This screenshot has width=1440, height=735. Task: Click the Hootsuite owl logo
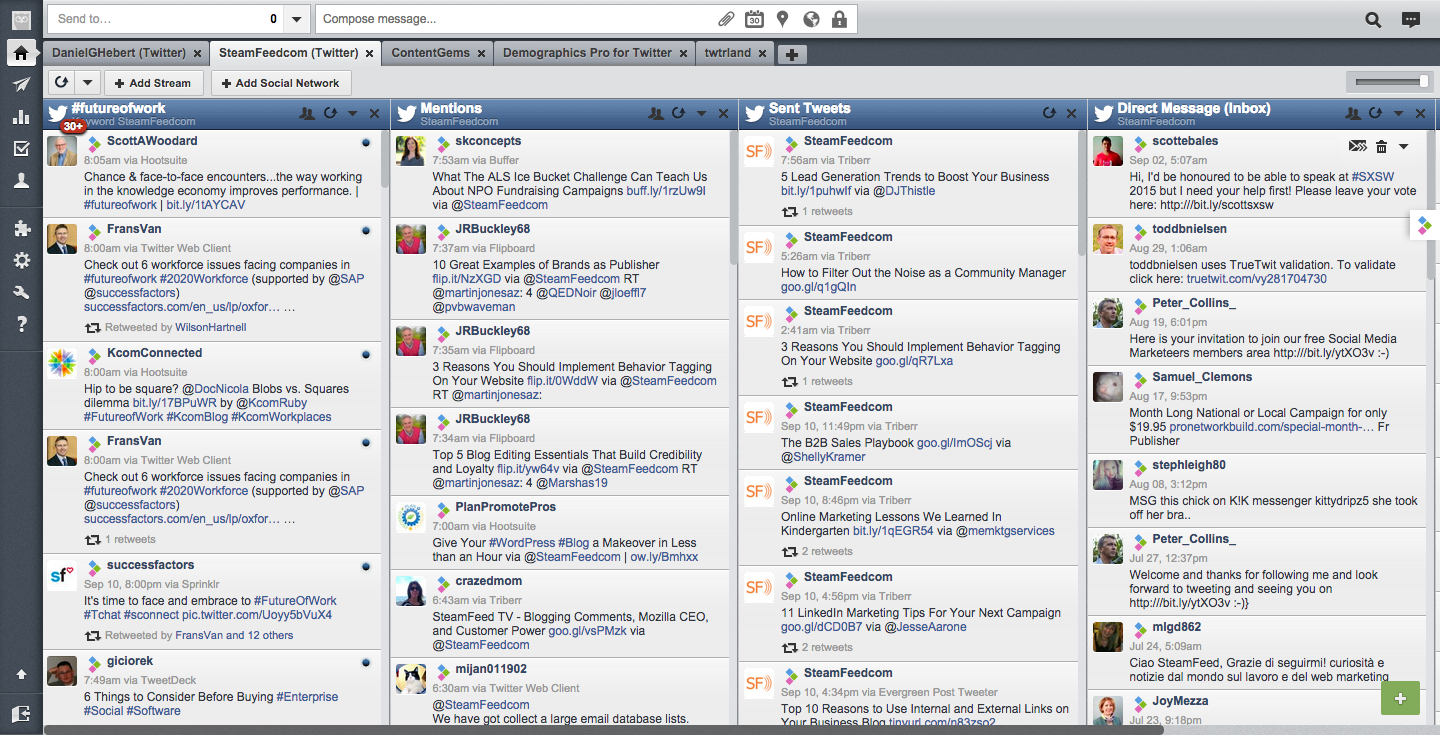[21, 19]
